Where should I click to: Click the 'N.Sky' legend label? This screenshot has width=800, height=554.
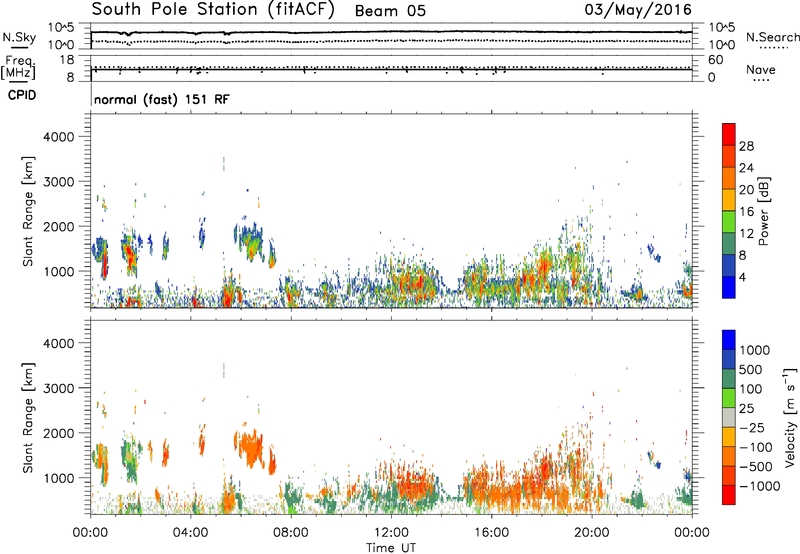click(x=19, y=37)
